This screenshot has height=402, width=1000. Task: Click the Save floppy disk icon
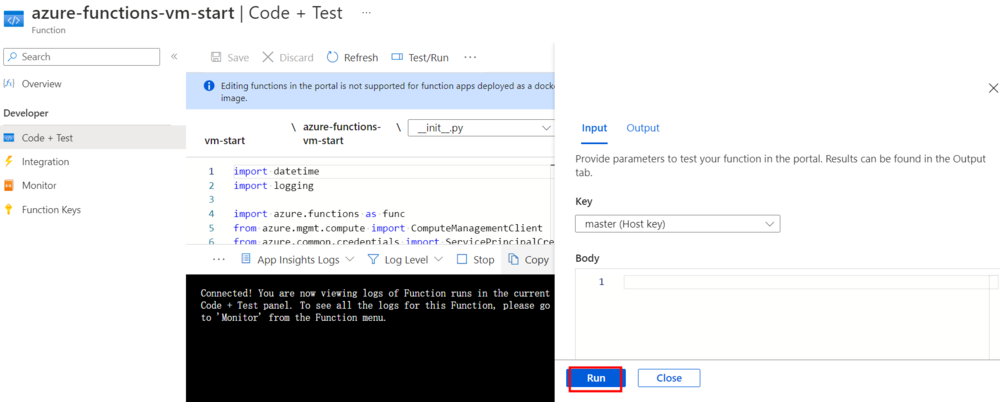click(x=216, y=57)
